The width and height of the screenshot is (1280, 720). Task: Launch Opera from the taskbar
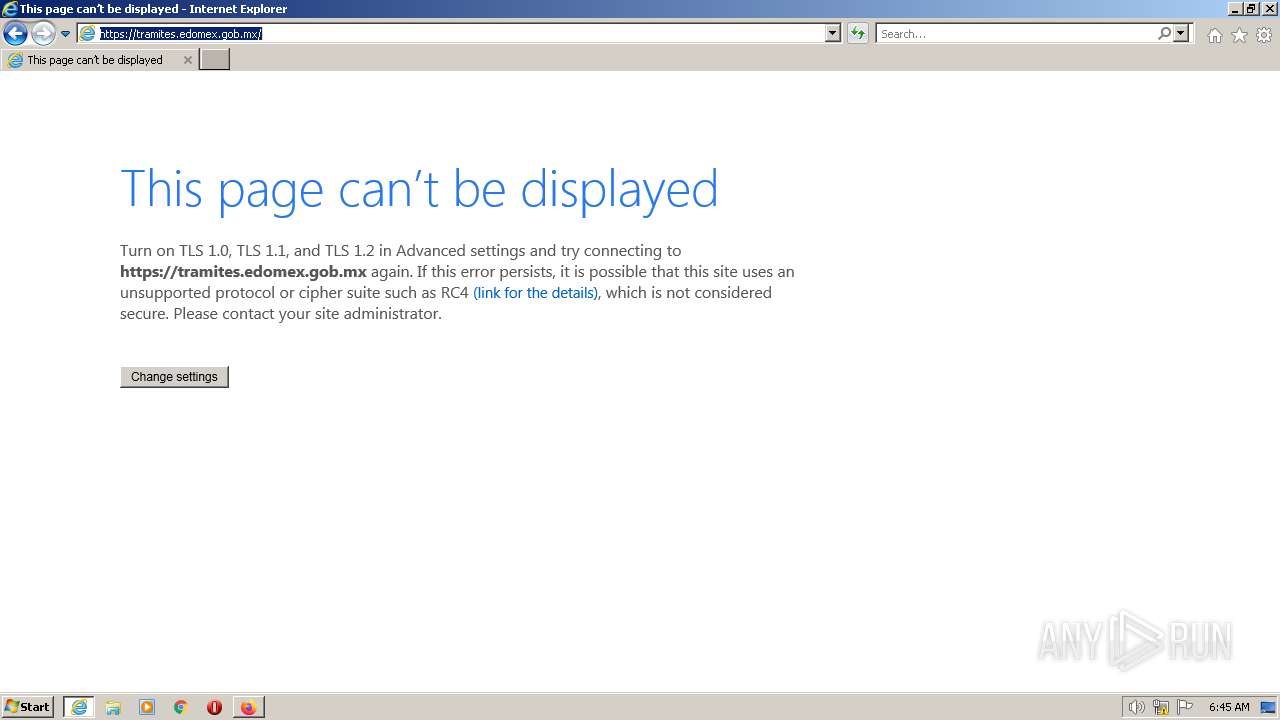[x=214, y=707]
